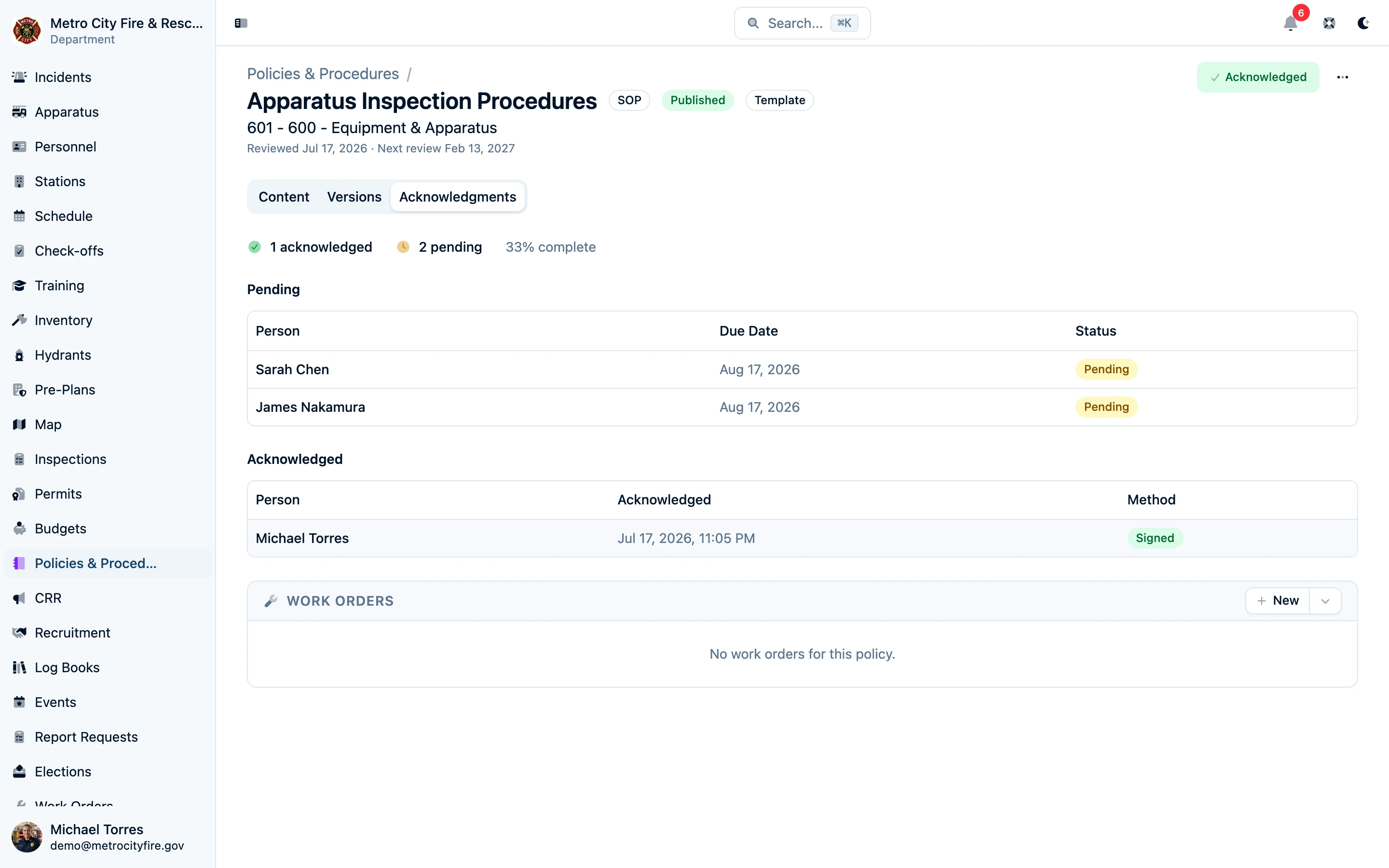Click the Published status badge
The height and width of the screenshot is (868, 1389).
click(x=697, y=100)
